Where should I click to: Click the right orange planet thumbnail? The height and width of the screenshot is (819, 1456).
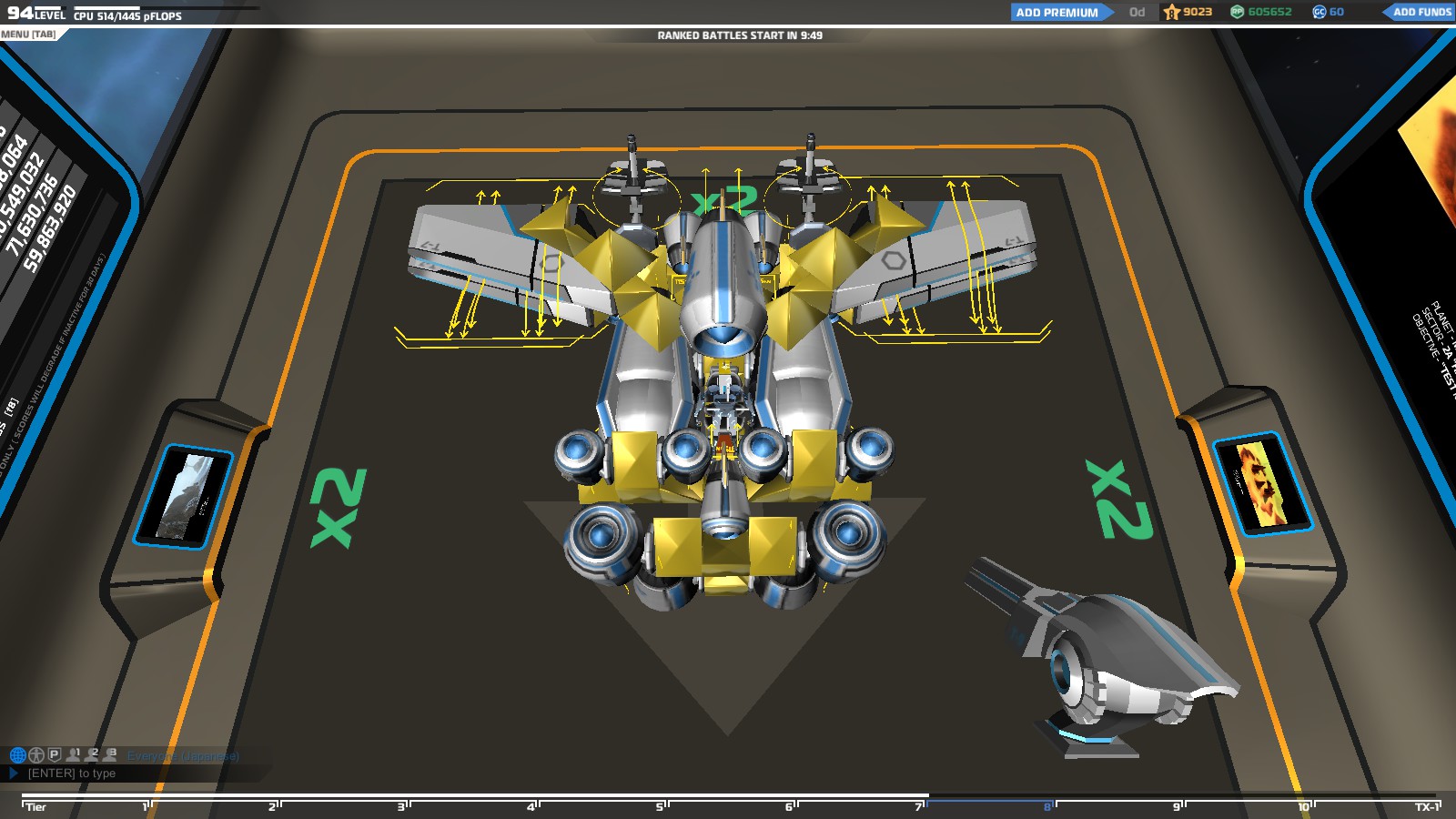(x=1262, y=483)
